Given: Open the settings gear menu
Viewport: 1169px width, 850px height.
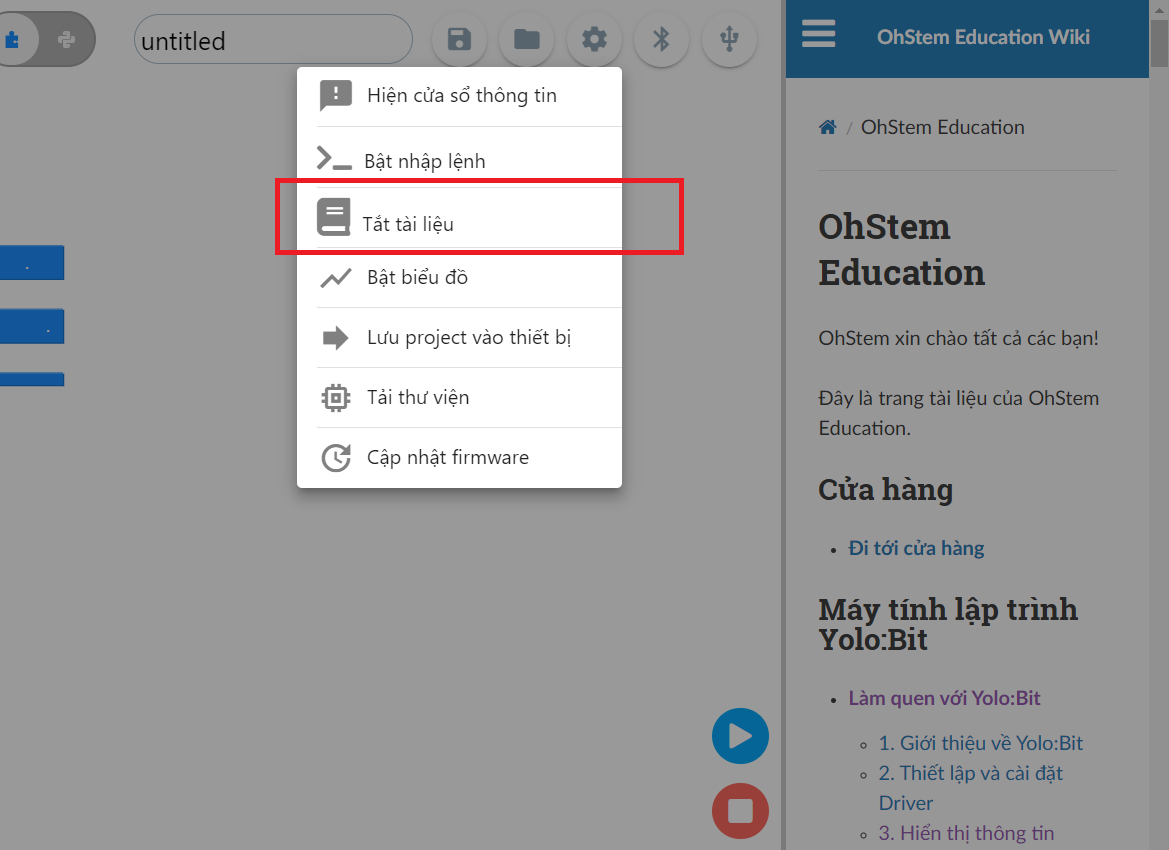Looking at the screenshot, I should (594, 37).
